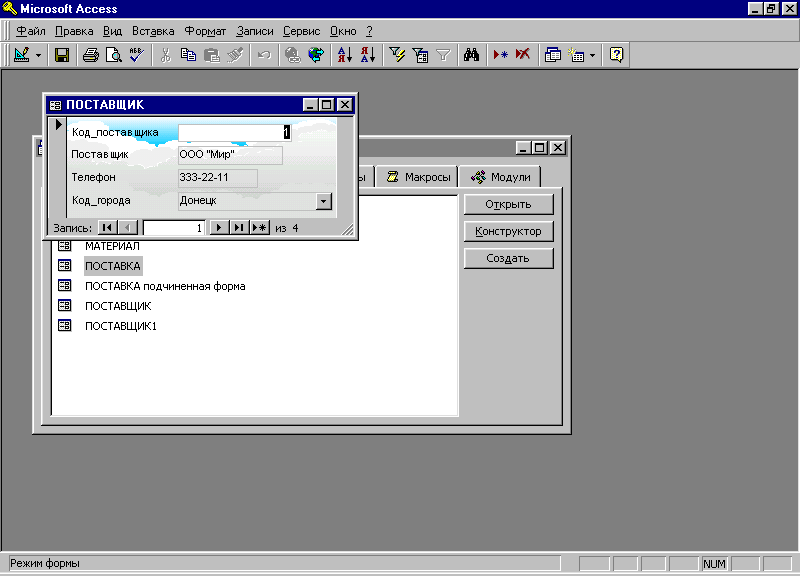Viewport: 800px width, 576px height.
Task: Click the Copy icon
Action: [188, 55]
